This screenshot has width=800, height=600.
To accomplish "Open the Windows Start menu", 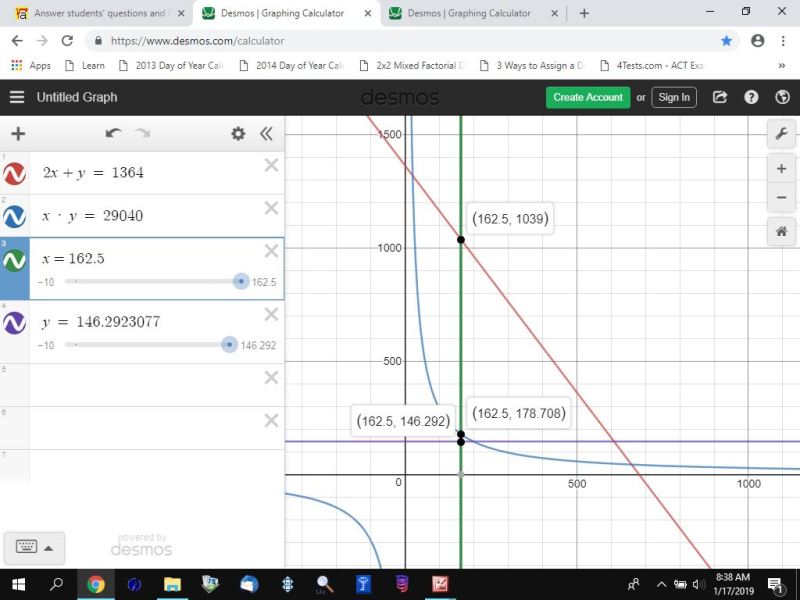I will coord(18,584).
